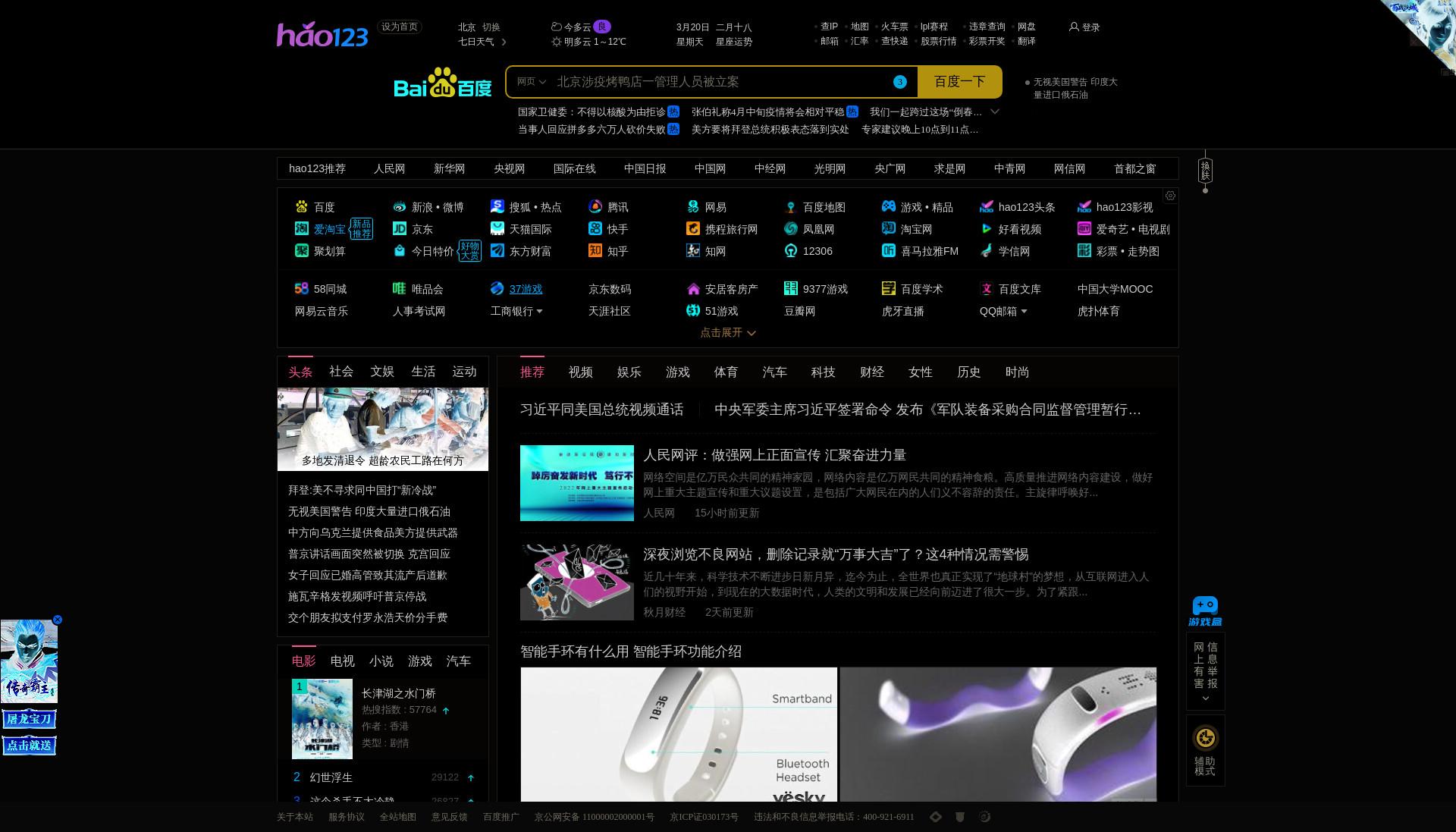Click the Baidu logo beside search box
The image size is (1456, 832).
click(x=443, y=83)
